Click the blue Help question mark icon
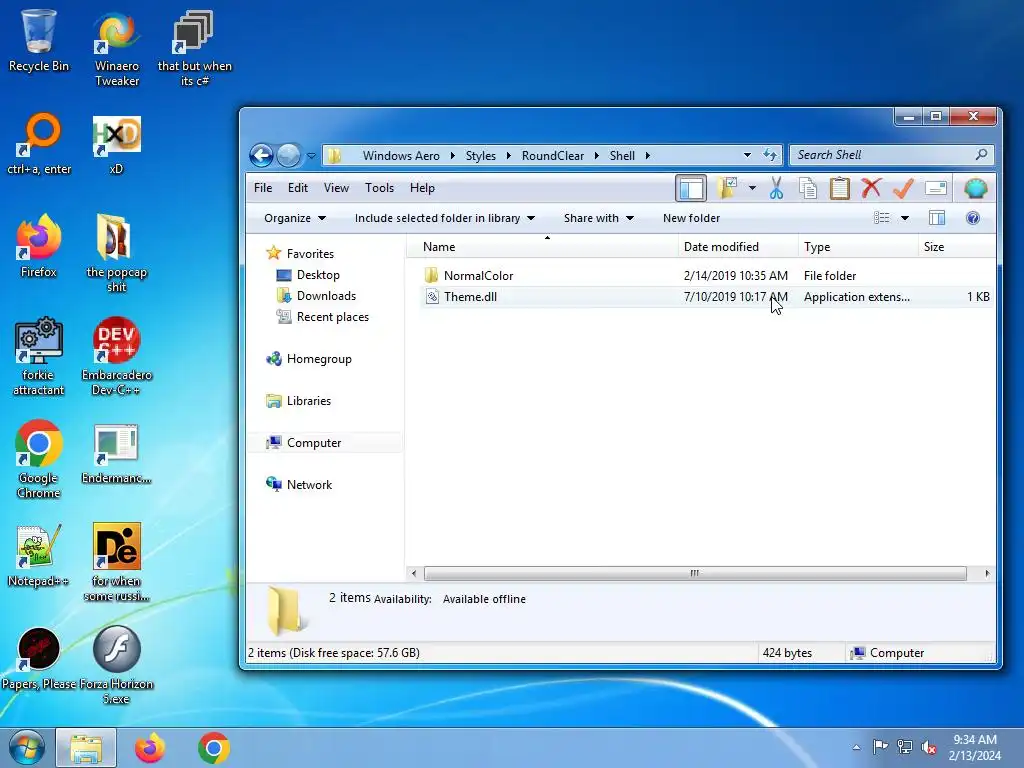This screenshot has height=768, width=1024. (972, 218)
